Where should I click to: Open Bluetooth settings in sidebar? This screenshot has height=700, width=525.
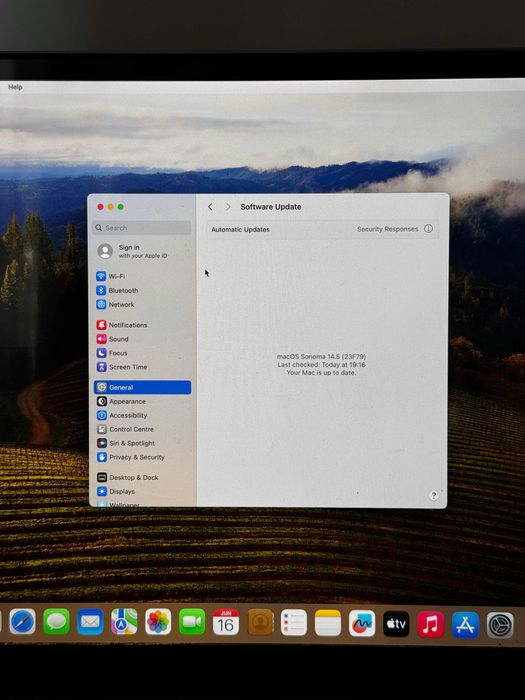(x=117, y=290)
